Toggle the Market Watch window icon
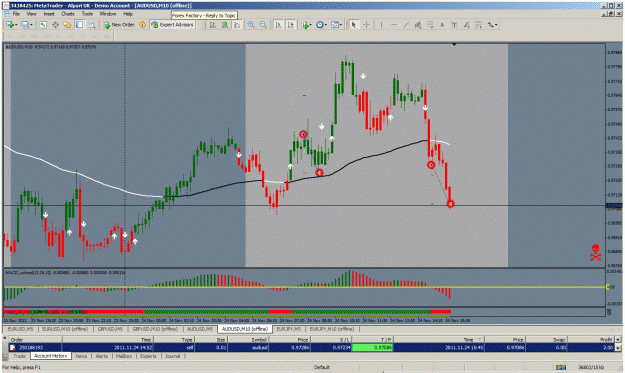This screenshot has height=373, width=625. (x=43, y=25)
